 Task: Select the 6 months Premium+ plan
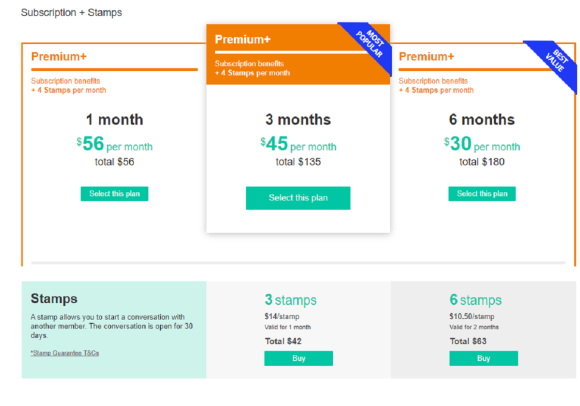482,194
